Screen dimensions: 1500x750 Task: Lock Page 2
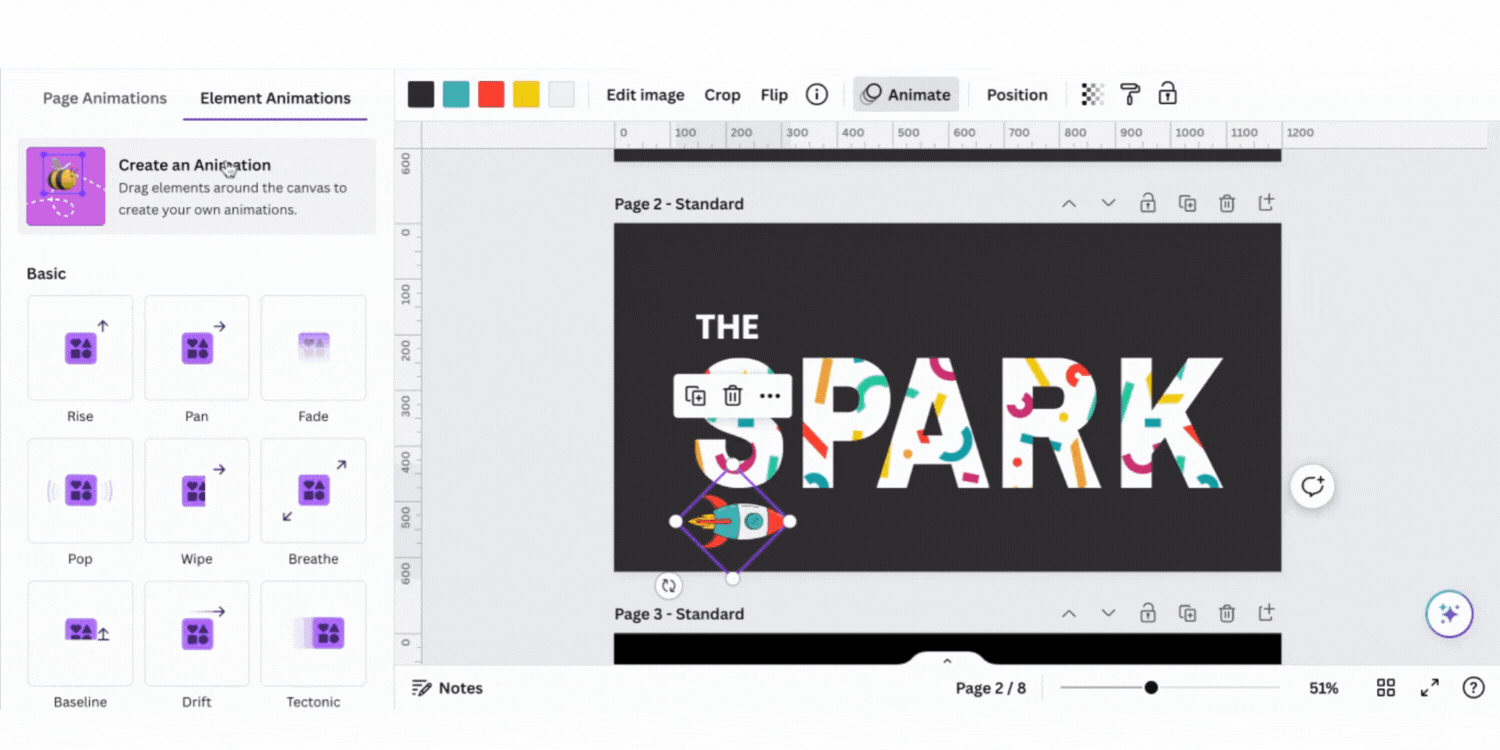pos(1148,203)
